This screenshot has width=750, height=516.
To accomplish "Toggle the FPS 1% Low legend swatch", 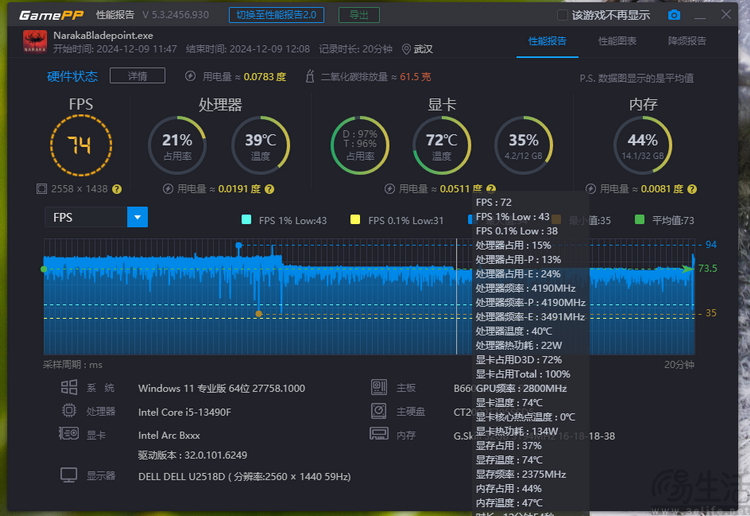I will [246, 220].
